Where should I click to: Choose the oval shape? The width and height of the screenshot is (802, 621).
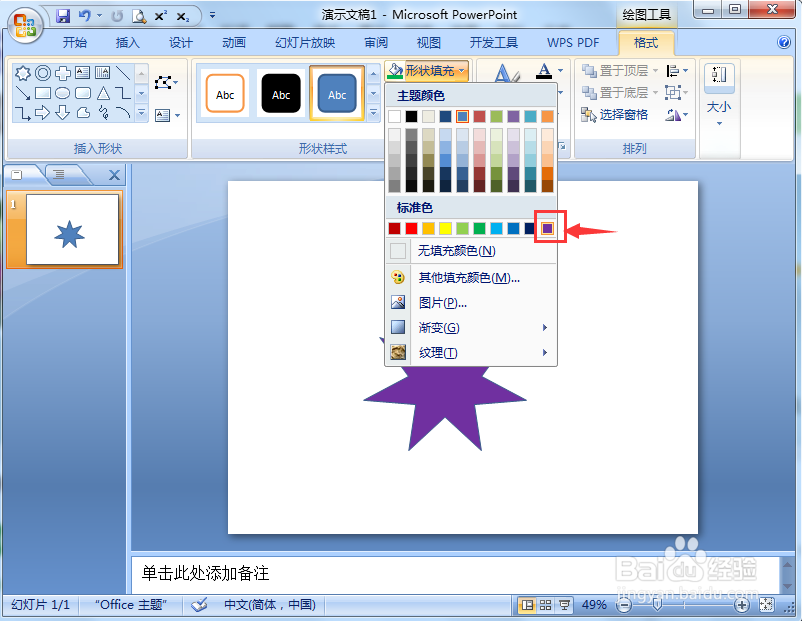click(x=62, y=93)
